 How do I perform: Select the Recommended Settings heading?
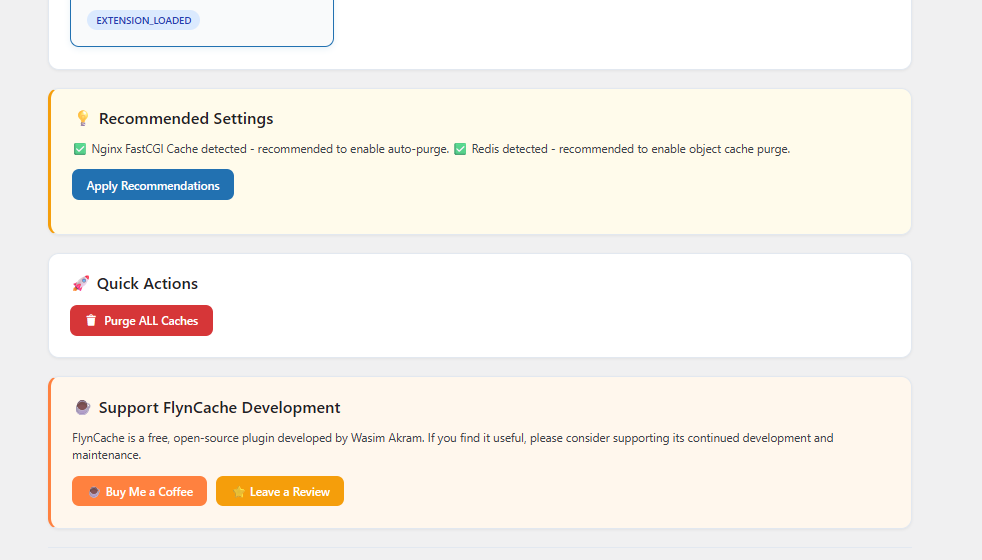186,118
